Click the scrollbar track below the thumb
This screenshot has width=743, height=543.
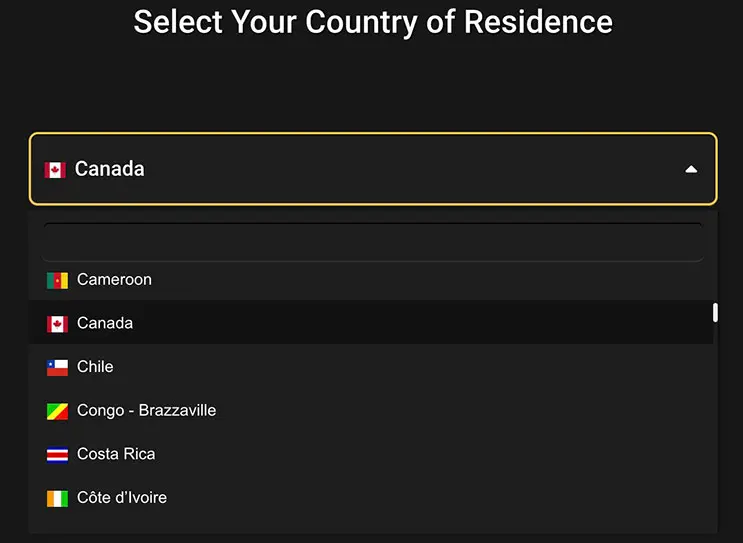pyautogui.click(x=715, y=430)
